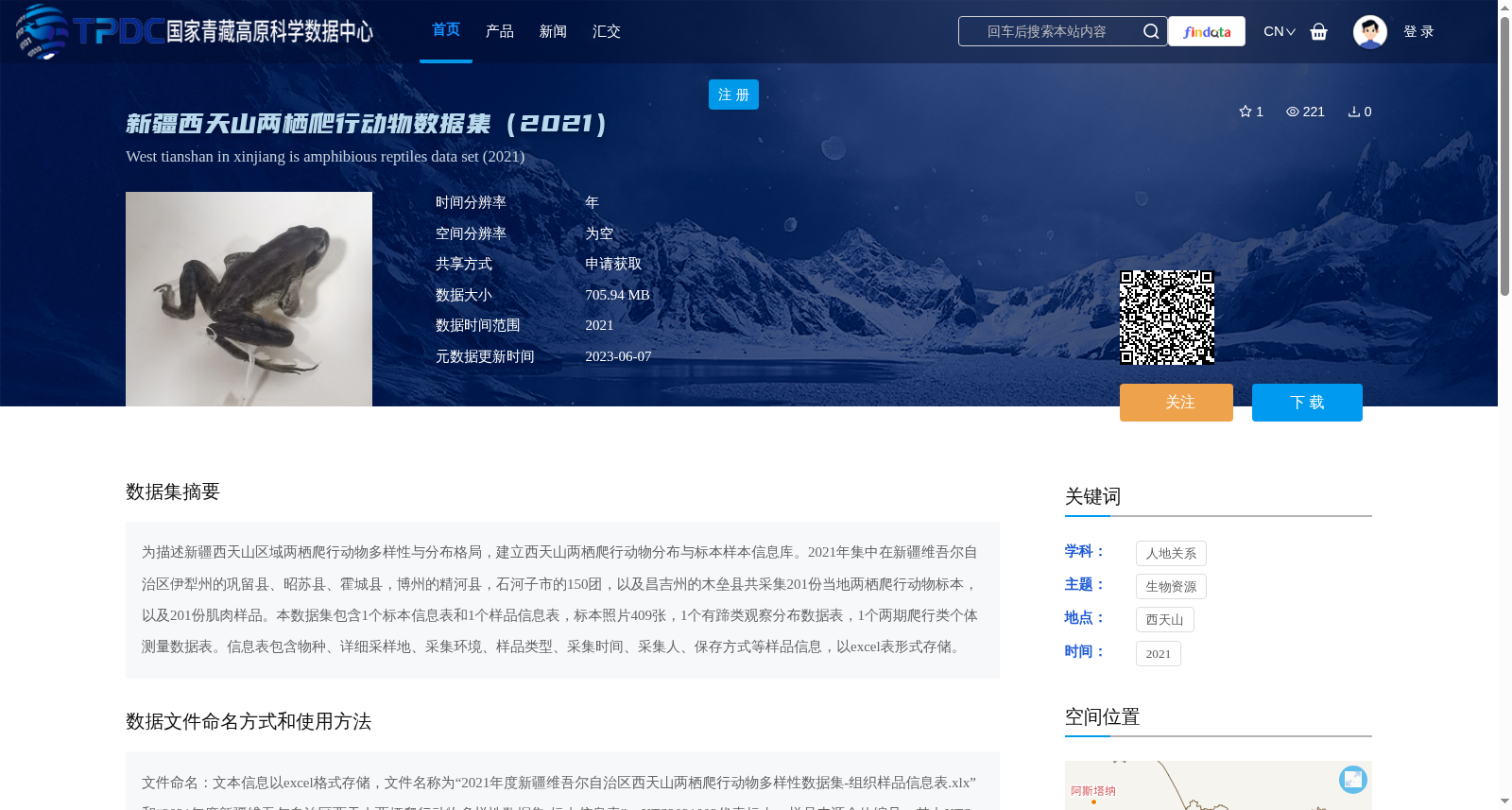Viewport: 1512px width, 810px height.
Task: Click the 关键词 sidebar heading
Action: (x=1092, y=496)
